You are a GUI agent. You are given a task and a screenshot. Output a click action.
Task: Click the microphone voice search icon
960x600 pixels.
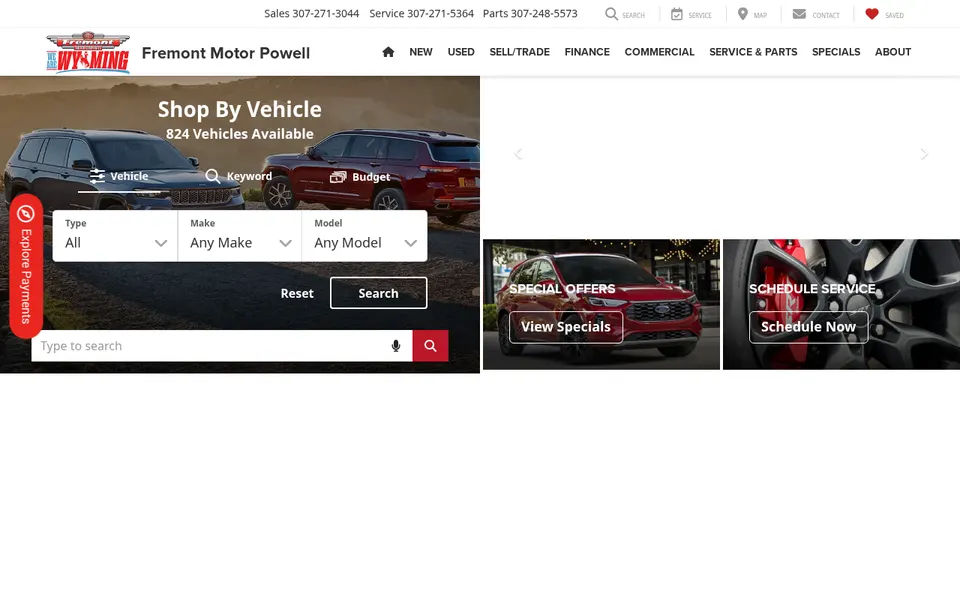click(396, 346)
